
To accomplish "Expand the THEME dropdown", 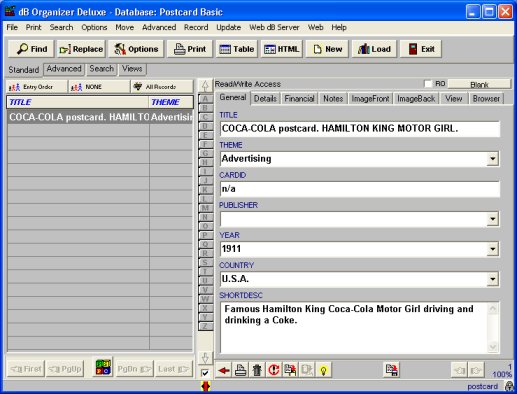I will click(x=492, y=159).
